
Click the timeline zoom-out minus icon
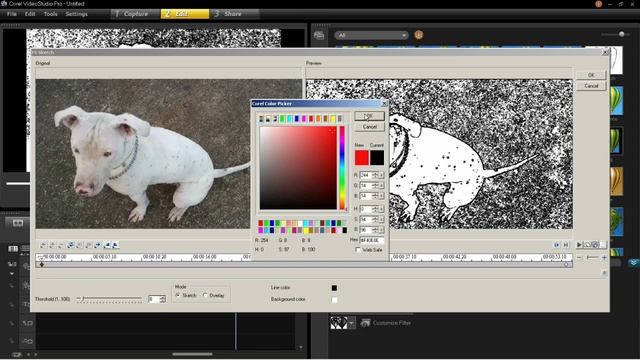pos(579,258)
